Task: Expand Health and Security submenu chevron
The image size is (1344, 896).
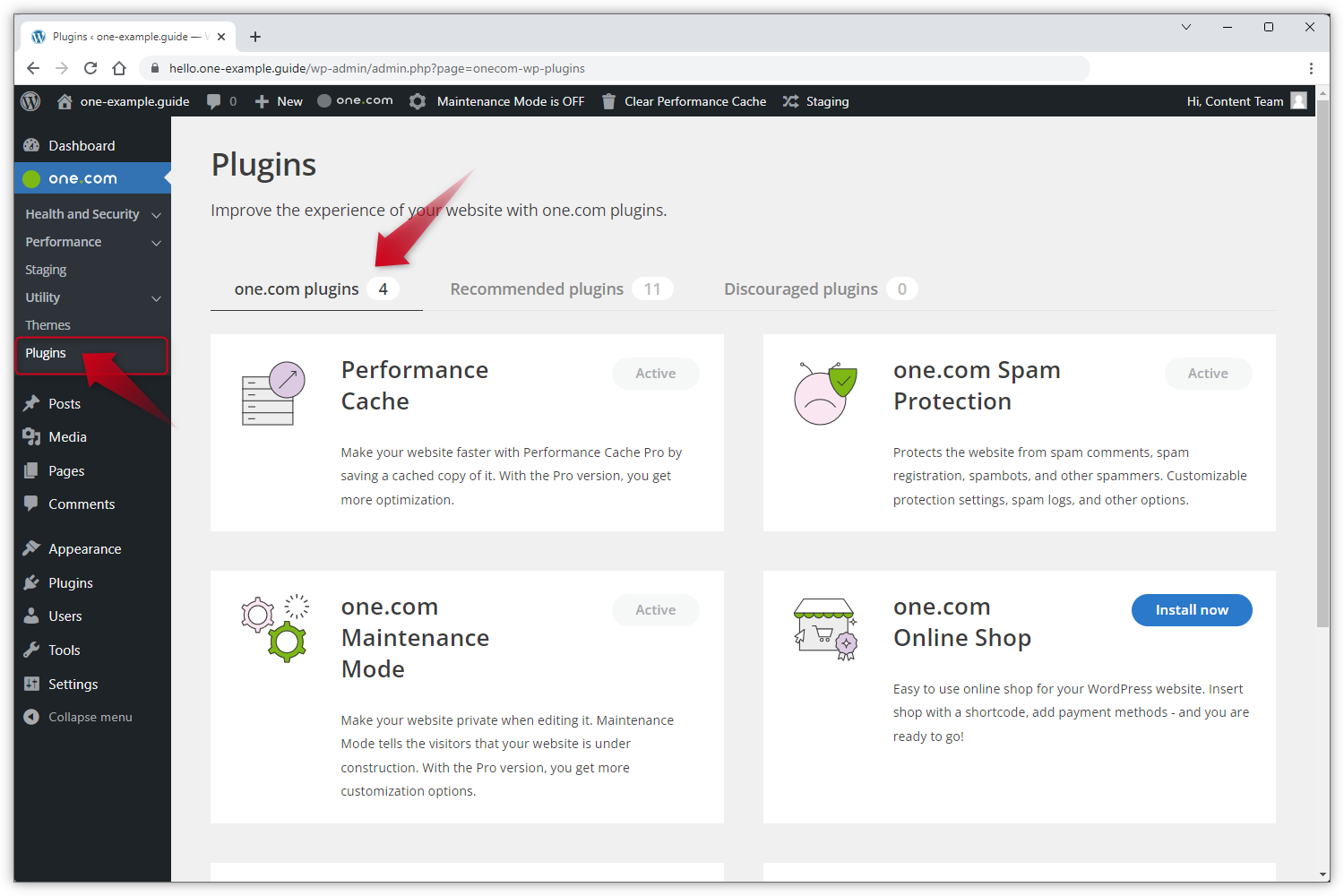Action: click(156, 215)
